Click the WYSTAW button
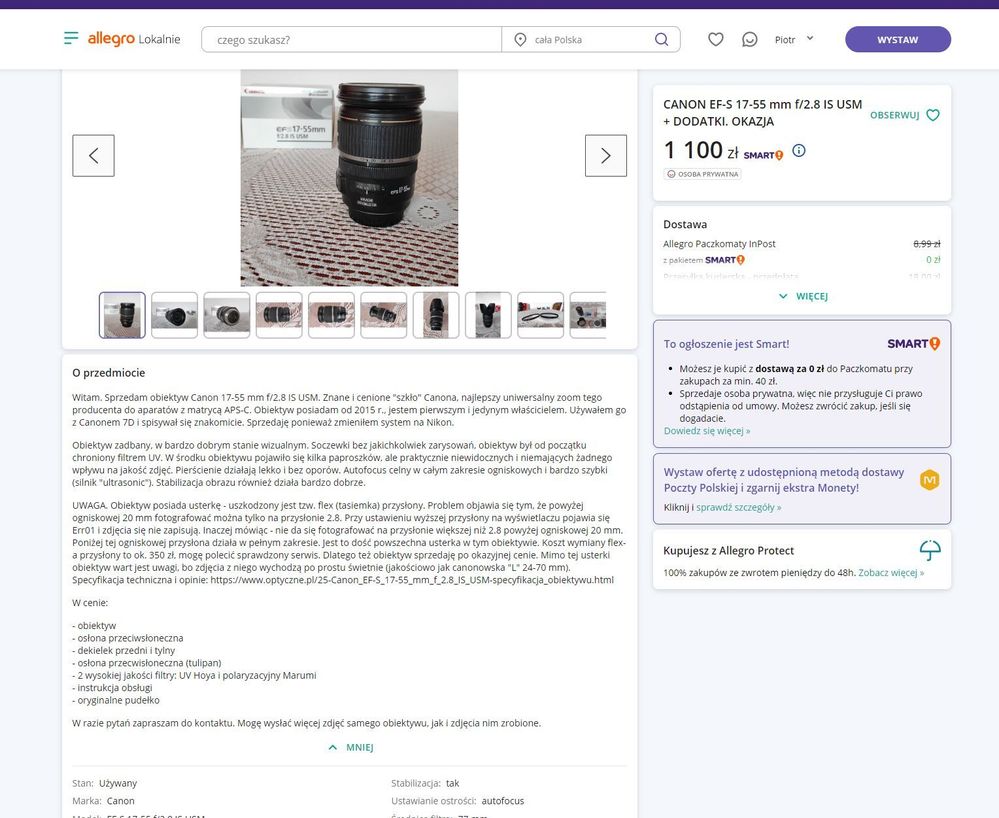 coord(897,40)
